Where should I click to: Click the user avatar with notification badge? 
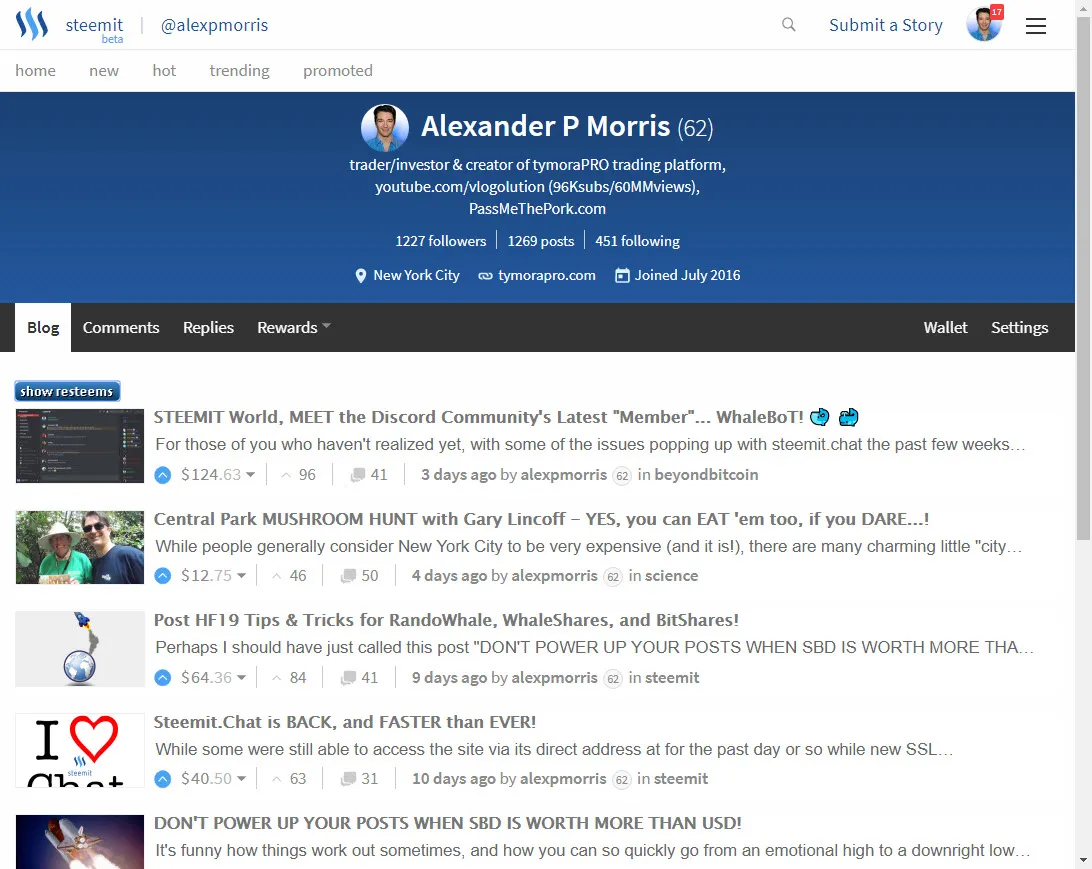pos(984,24)
